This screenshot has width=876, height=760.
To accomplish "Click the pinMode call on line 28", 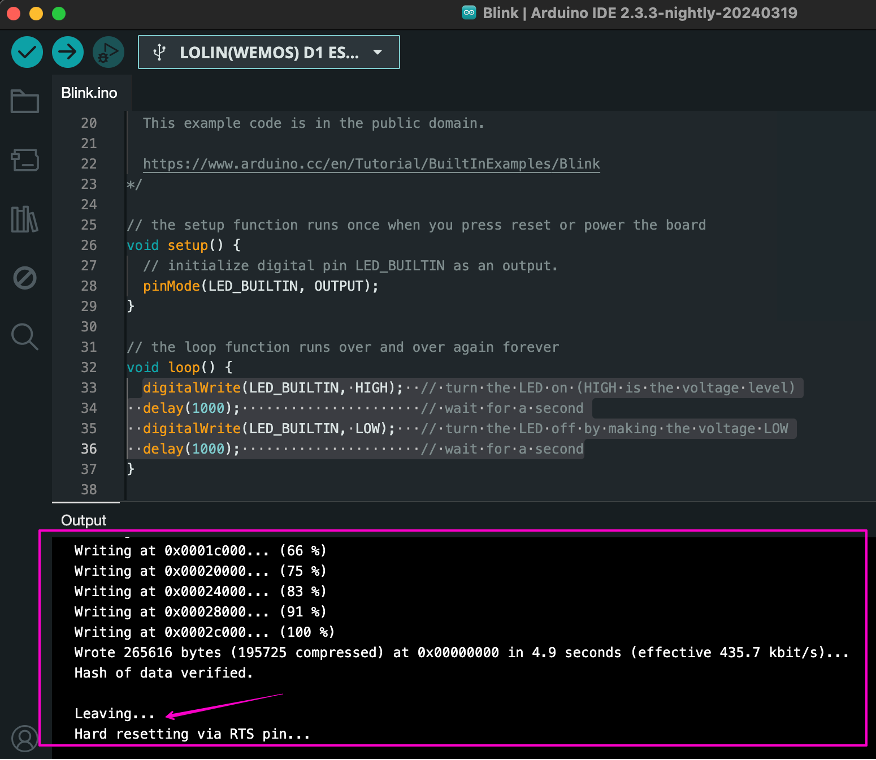I will tap(172, 286).
